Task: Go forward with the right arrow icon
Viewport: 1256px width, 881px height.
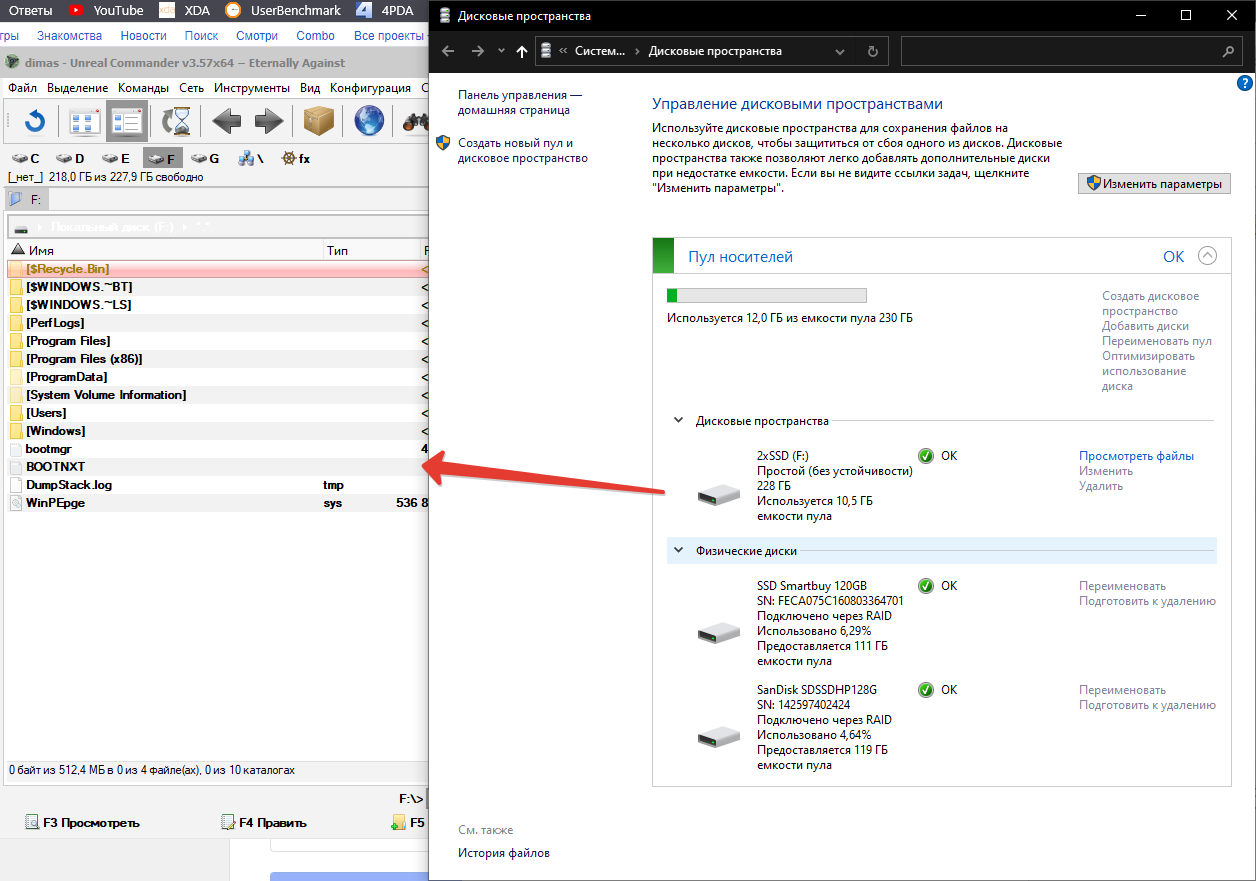Action: coord(269,122)
